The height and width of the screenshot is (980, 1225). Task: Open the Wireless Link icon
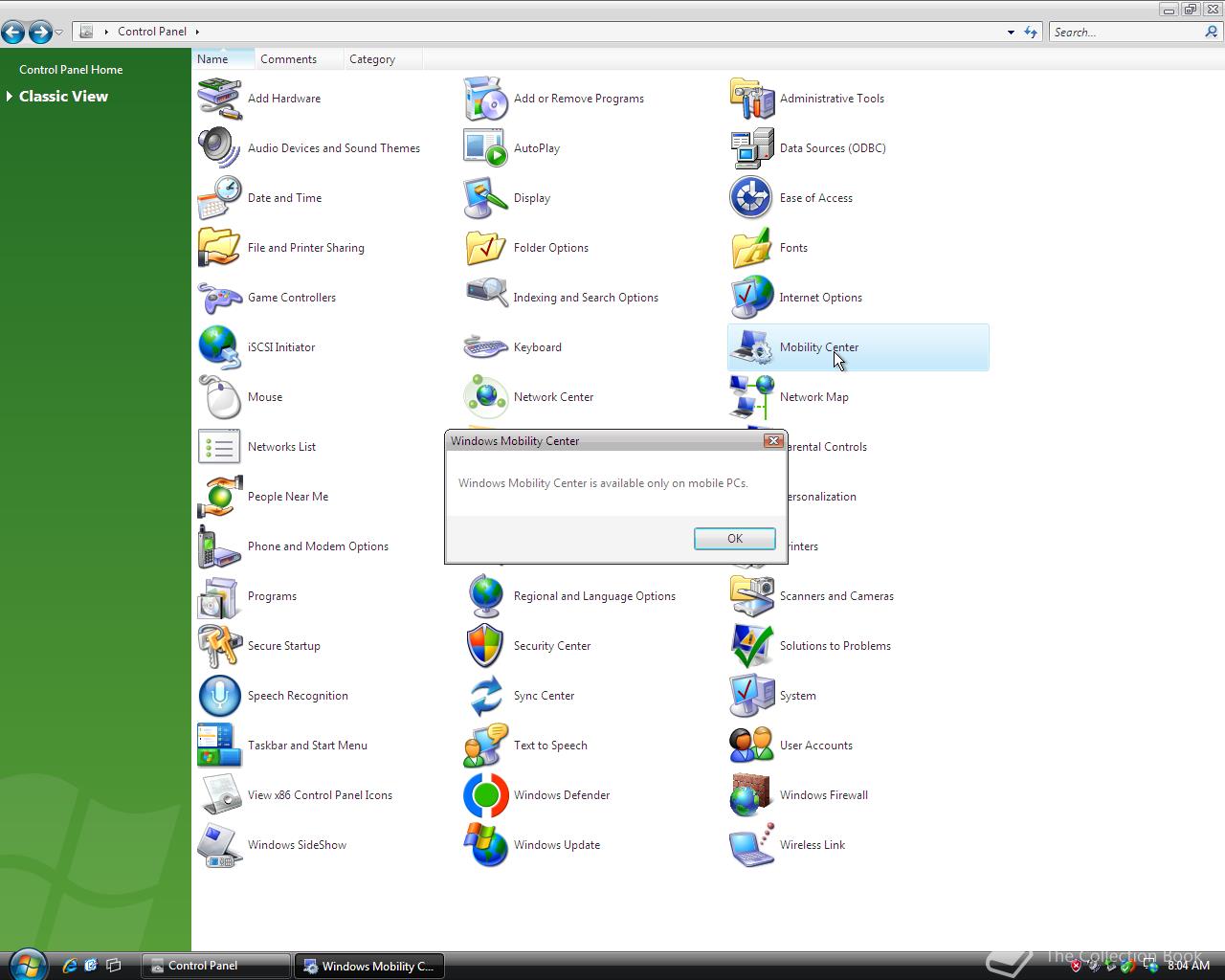pyautogui.click(x=751, y=845)
